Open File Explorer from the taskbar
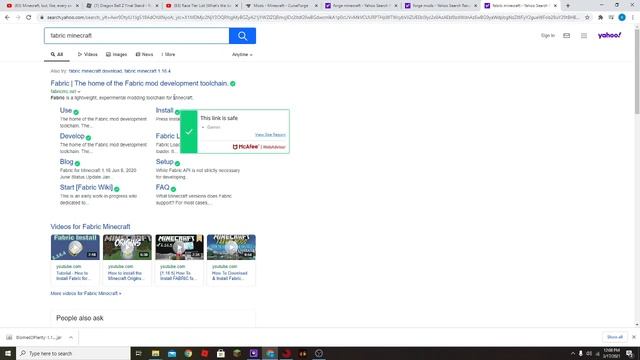640x360 pixels. [156, 353]
